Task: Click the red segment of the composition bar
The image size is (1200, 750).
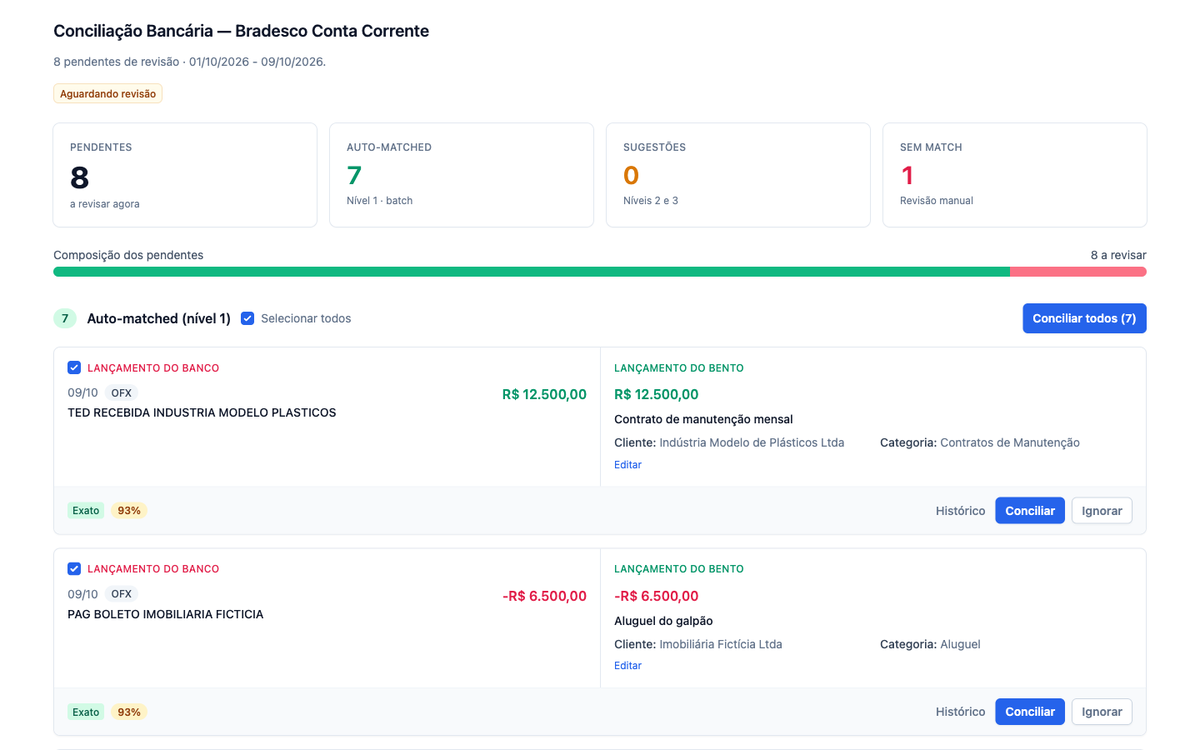Action: 1078,272
